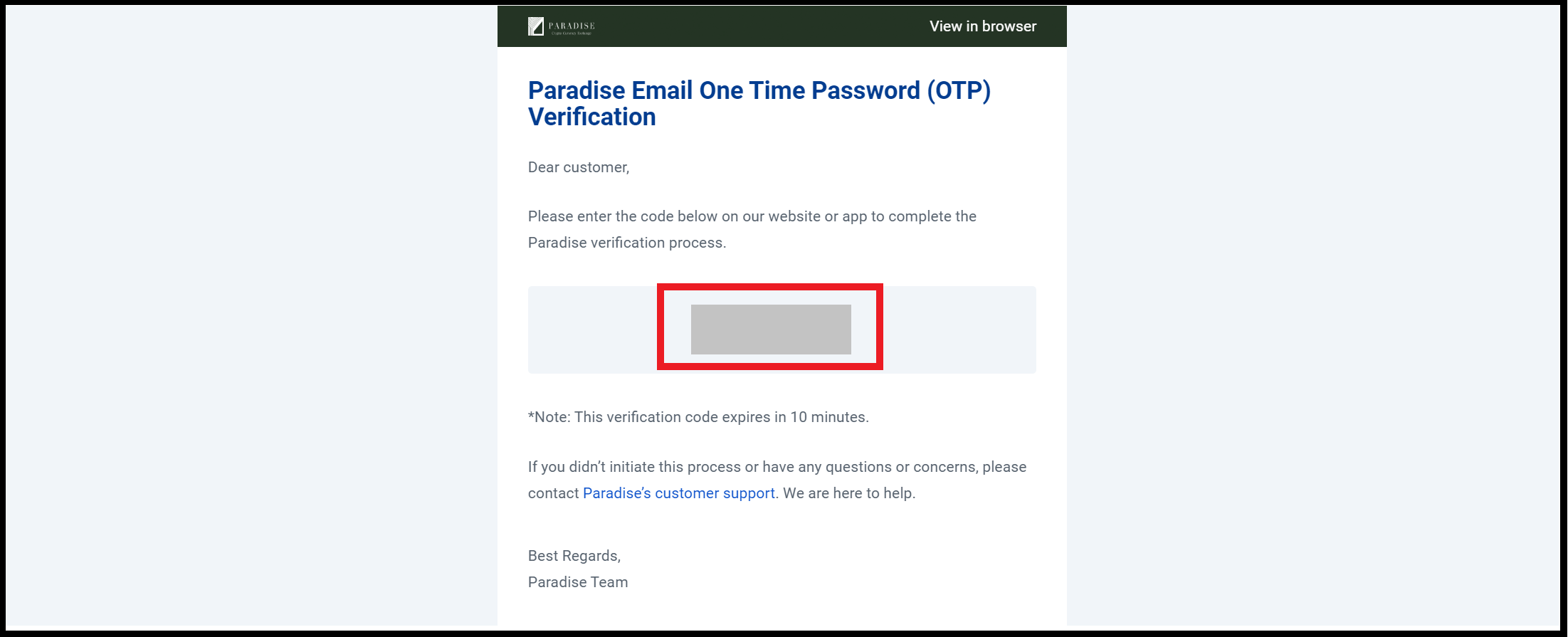Click the 'If you didn't initiate' sentence
The width and height of the screenshot is (1568, 637).
(777, 467)
